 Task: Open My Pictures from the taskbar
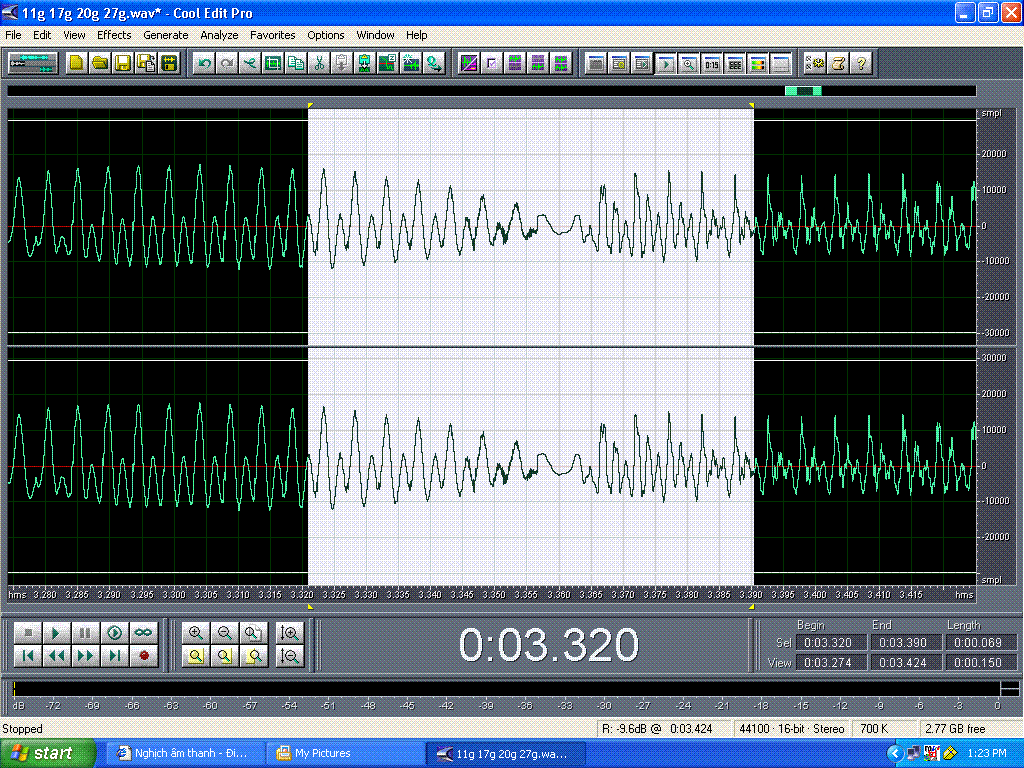coord(322,753)
